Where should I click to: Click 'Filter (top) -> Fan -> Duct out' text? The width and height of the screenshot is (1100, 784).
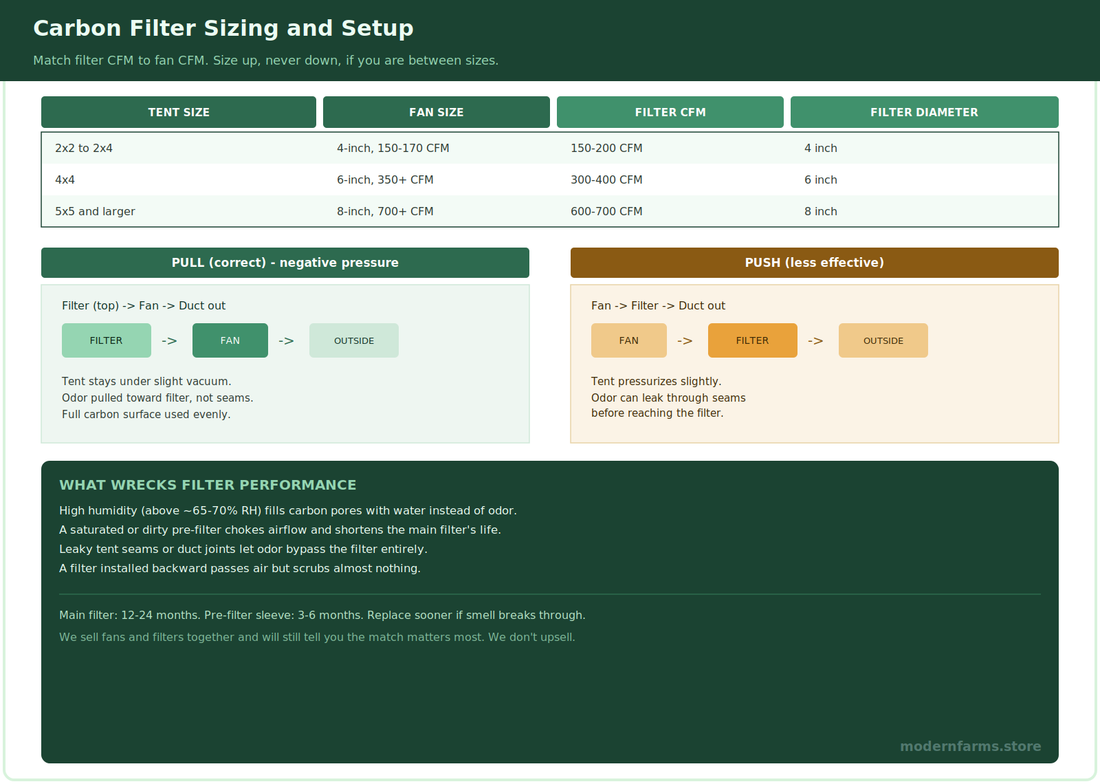[x=143, y=306]
